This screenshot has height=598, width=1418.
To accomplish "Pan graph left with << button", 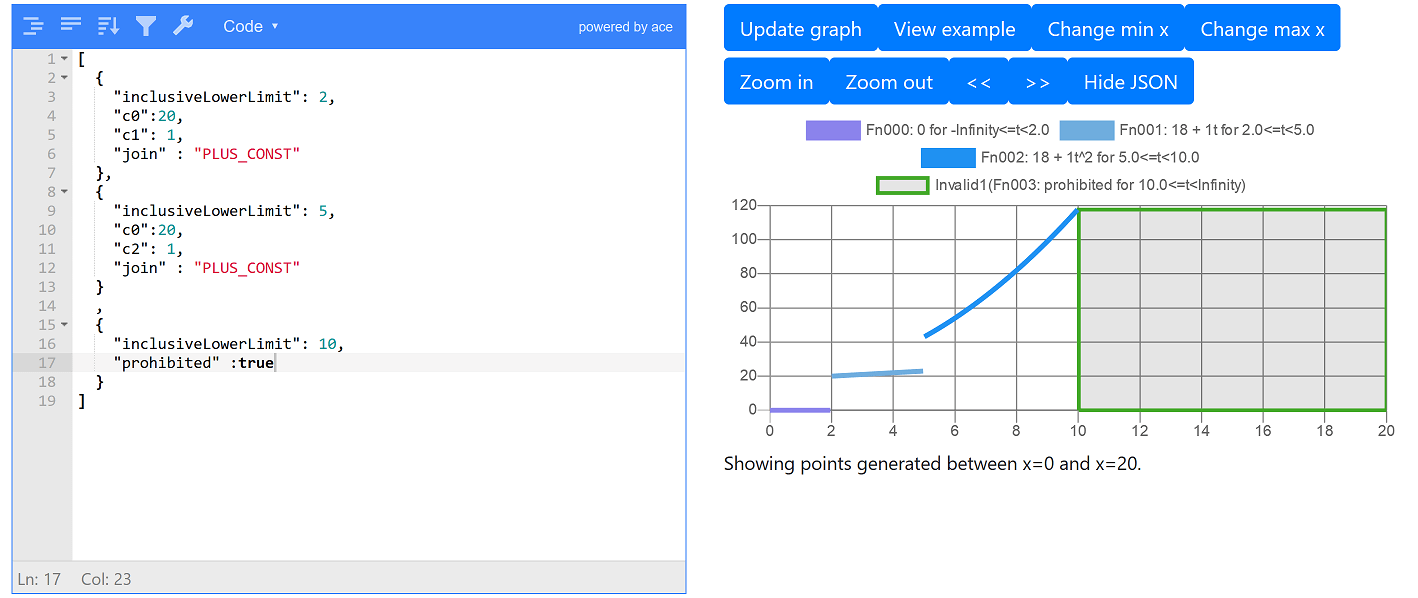I will point(979,82).
